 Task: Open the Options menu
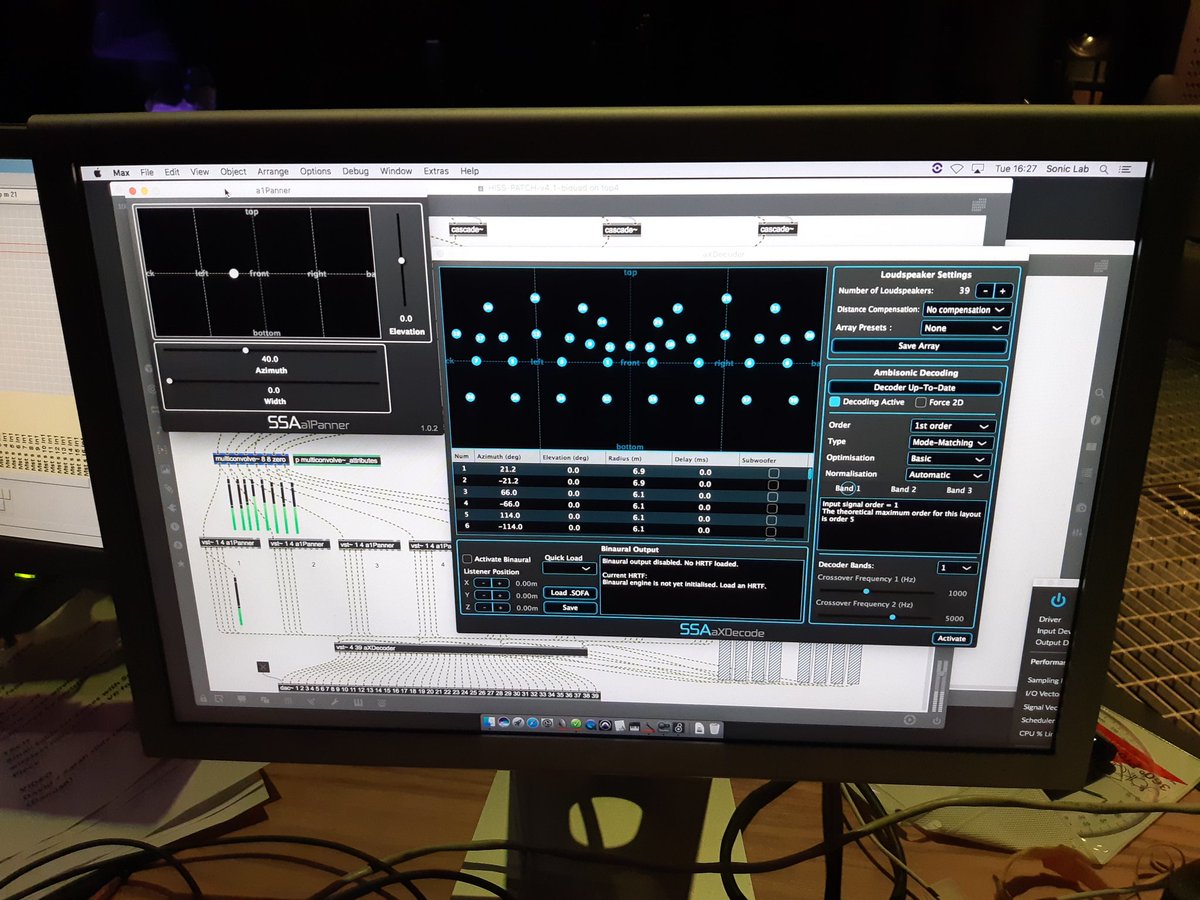315,172
